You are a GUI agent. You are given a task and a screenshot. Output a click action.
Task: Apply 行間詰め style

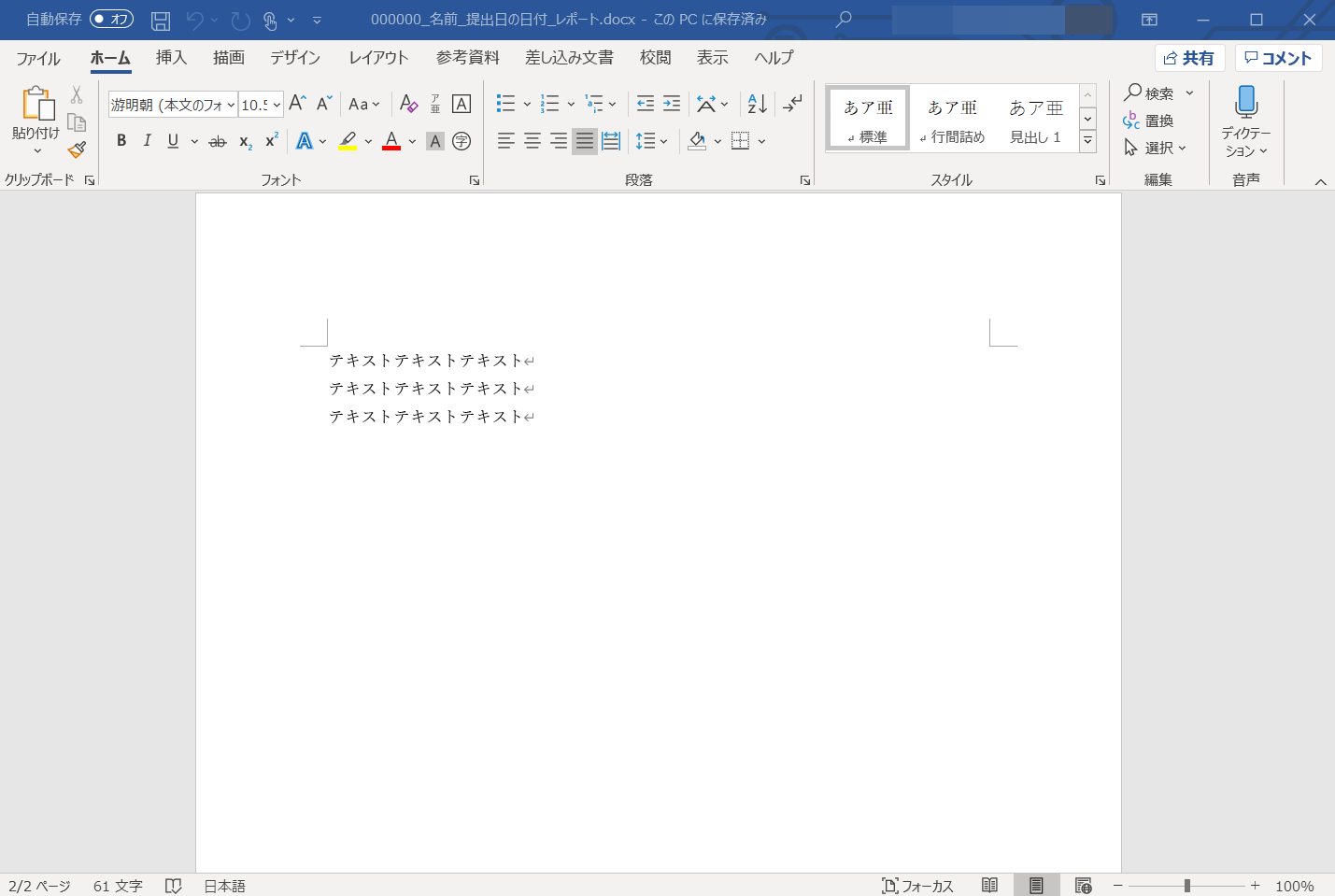tap(952, 119)
